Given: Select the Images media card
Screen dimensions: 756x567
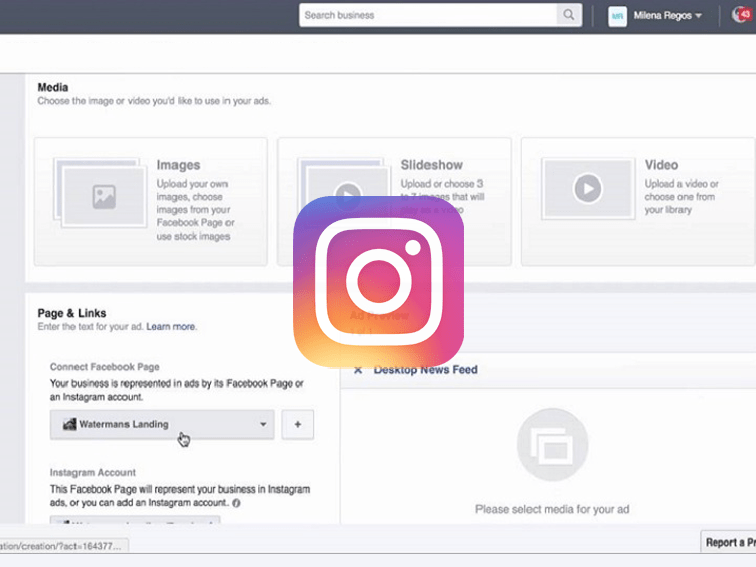Looking at the screenshot, I should click(x=150, y=202).
